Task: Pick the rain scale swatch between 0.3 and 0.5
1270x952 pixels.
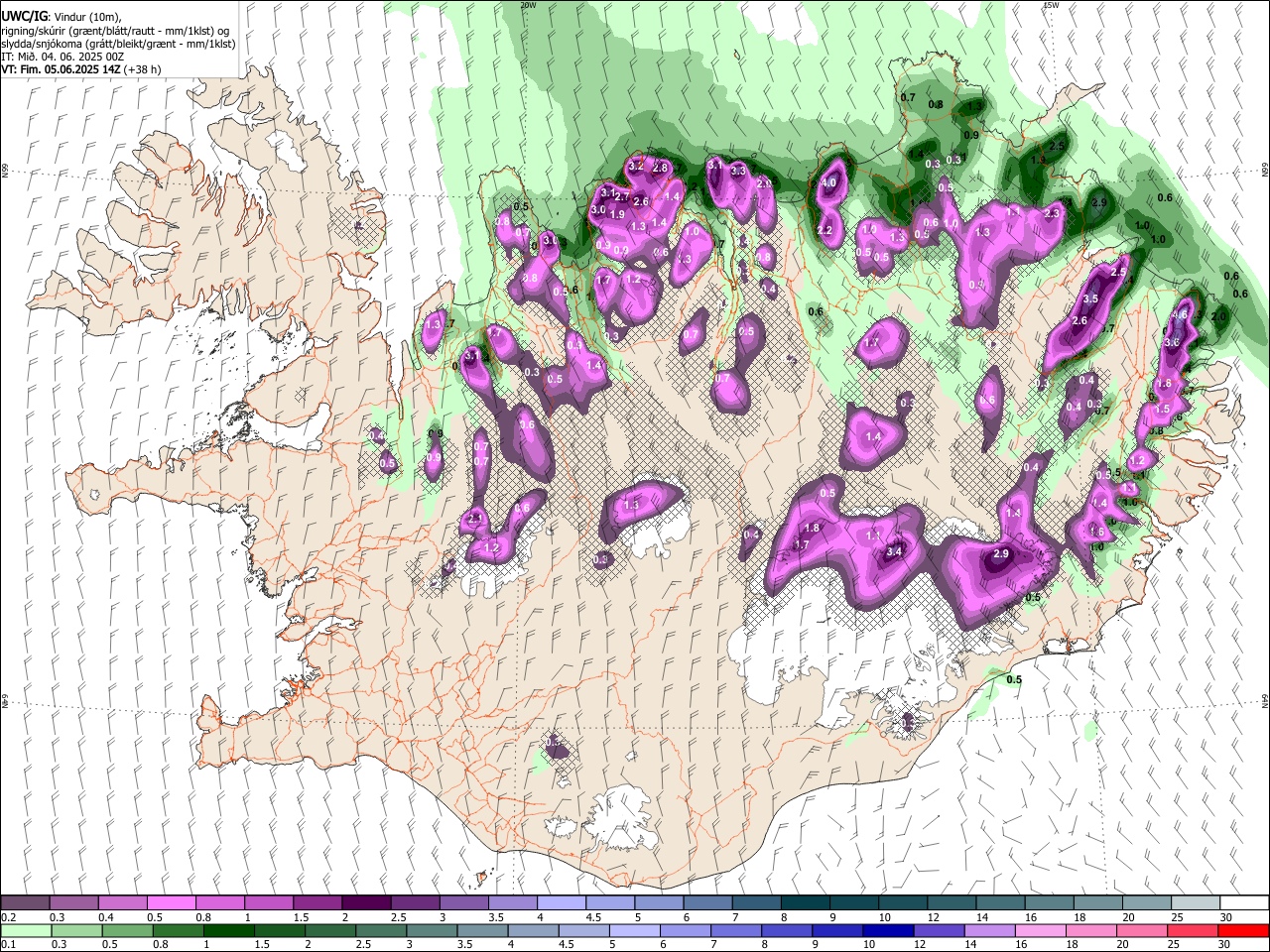Action: click(x=76, y=930)
